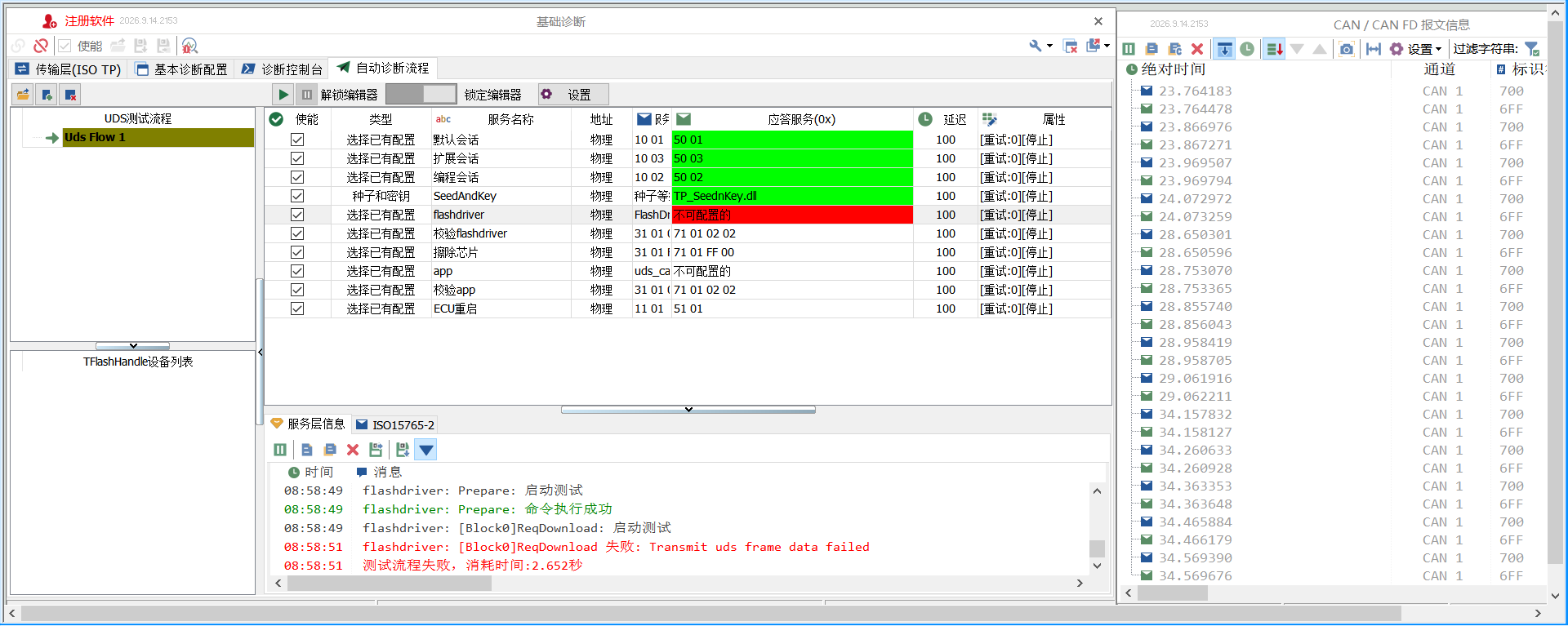Clear CAN messages with red X
The width and height of the screenshot is (1568, 626).
tap(1197, 49)
